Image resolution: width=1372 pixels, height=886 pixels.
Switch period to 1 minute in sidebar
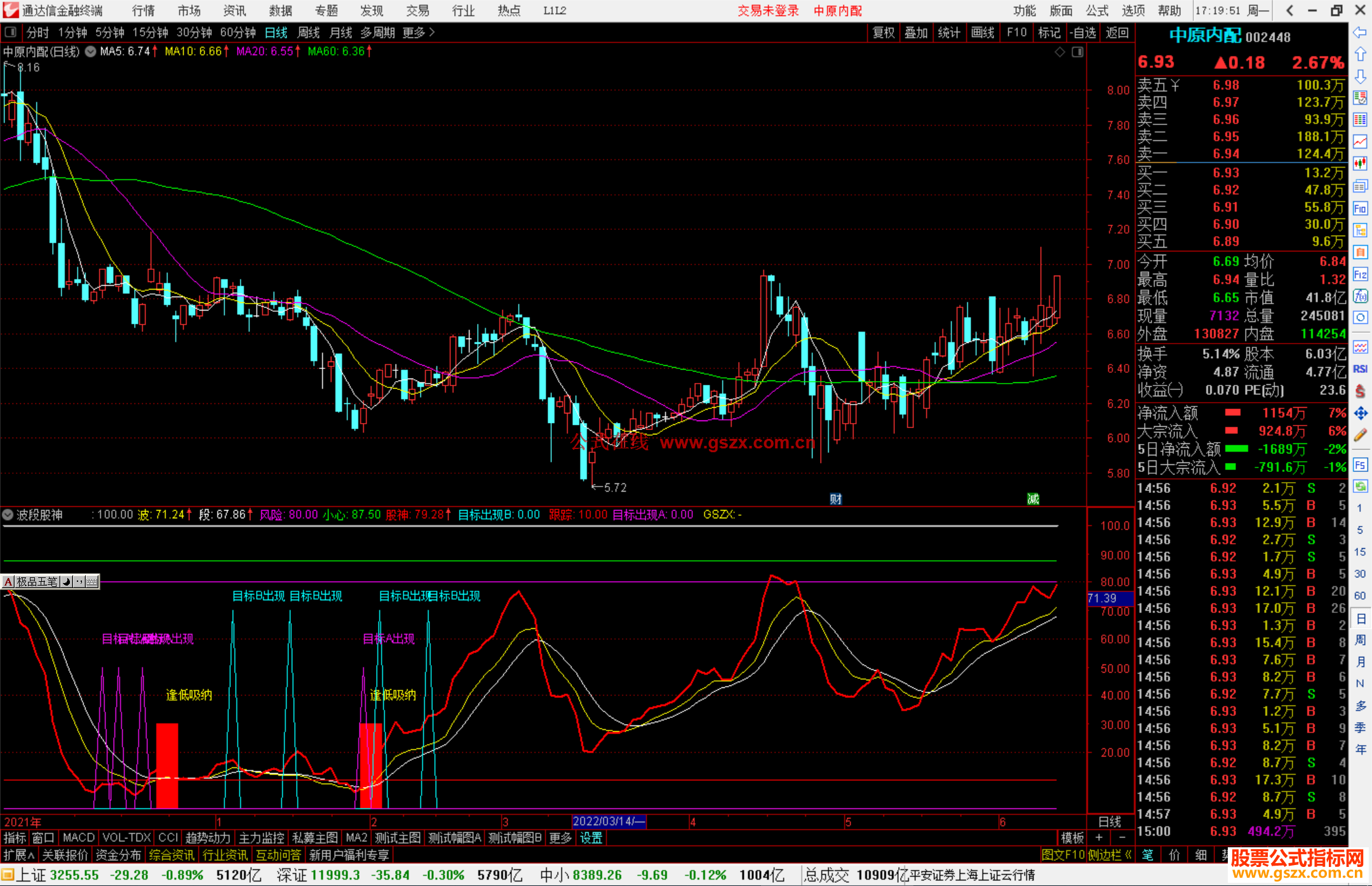(1360, 508)
